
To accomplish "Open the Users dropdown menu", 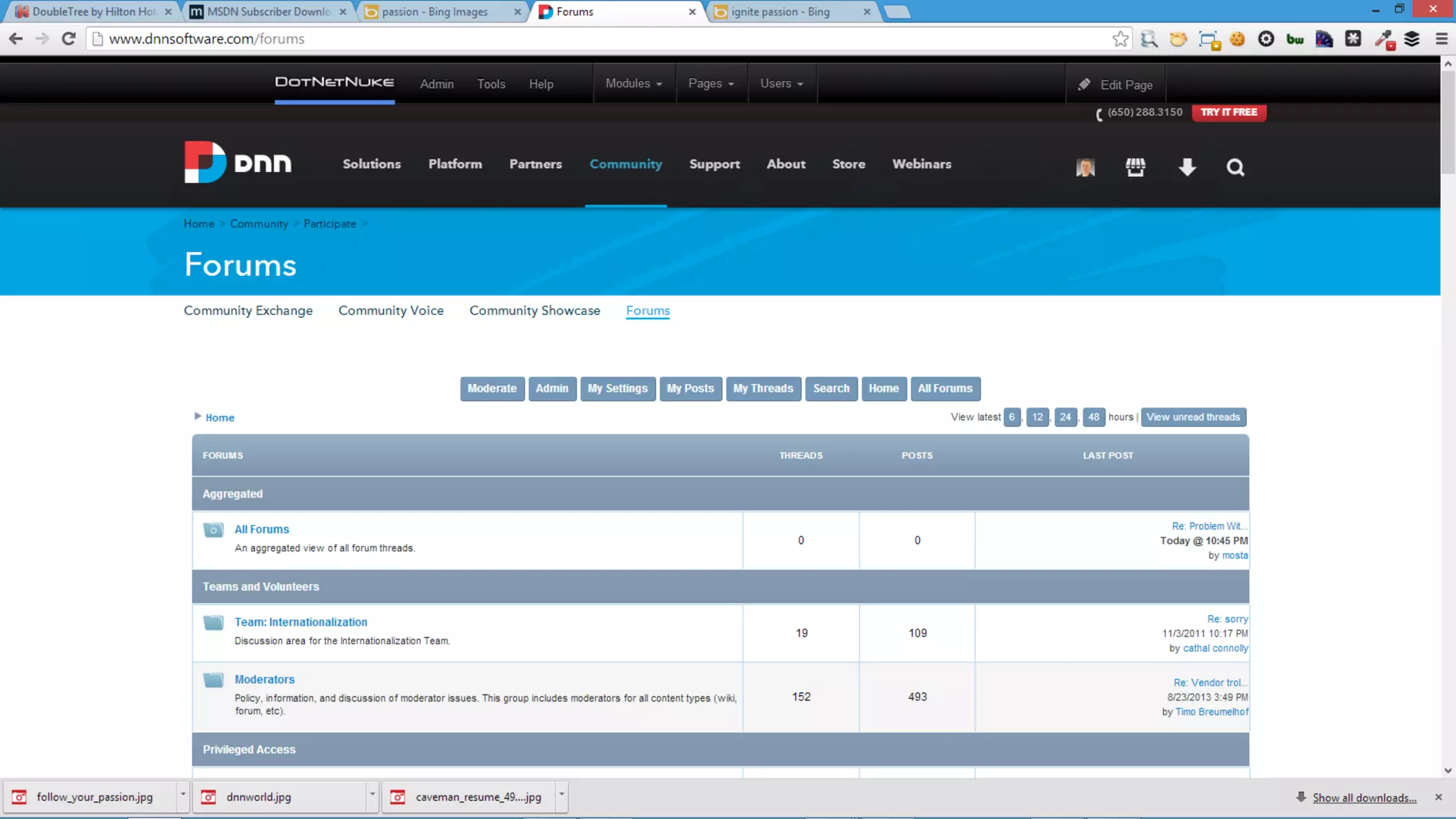I will tap(781, 84).
